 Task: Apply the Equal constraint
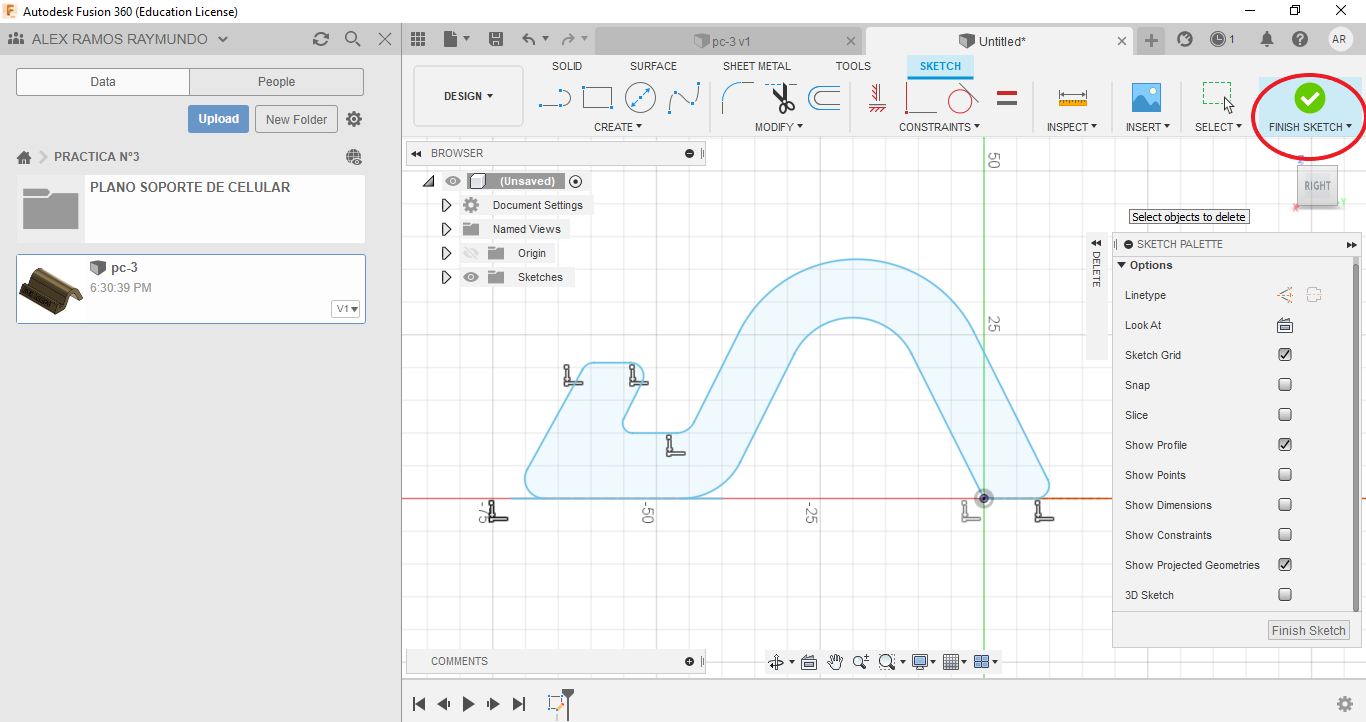1007,98
